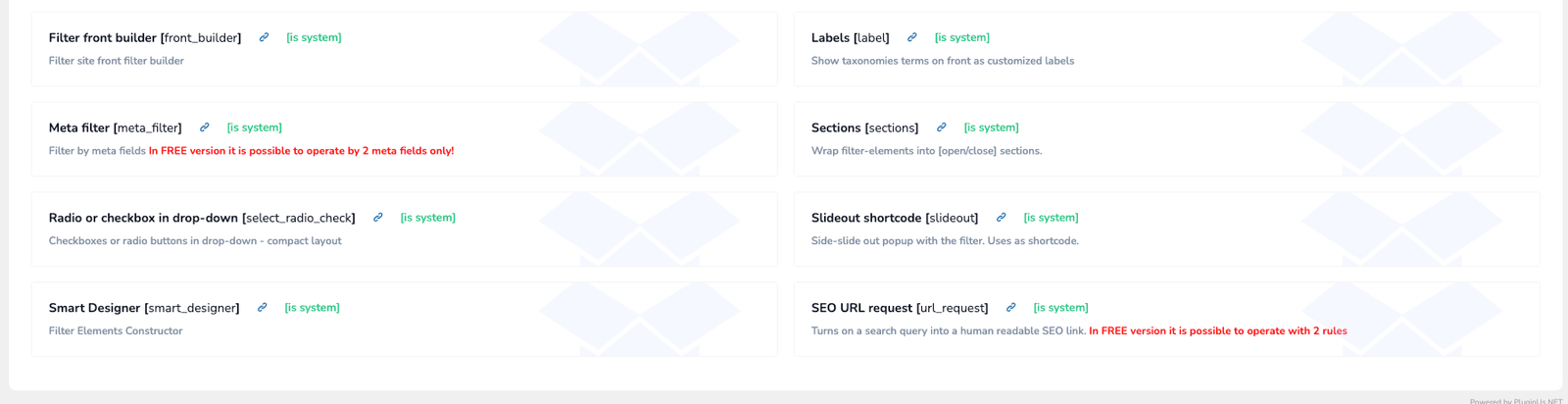Select the Slideout shortcode [slideout] title
This screenshot has height=404, width=1568.
point(894,218)
